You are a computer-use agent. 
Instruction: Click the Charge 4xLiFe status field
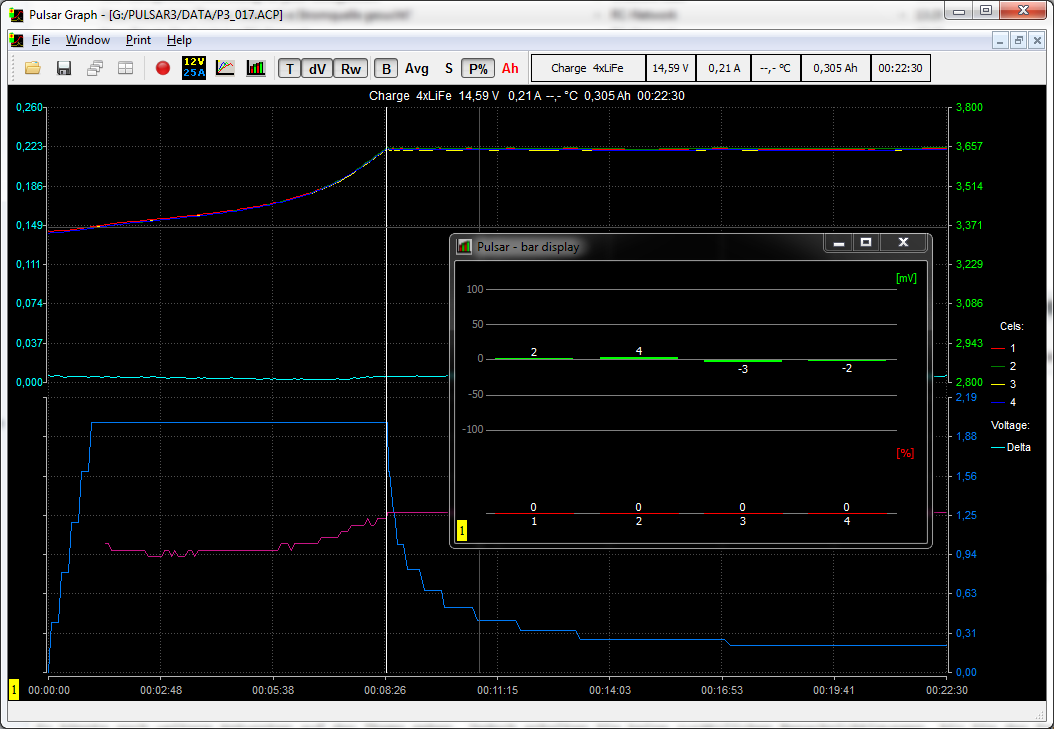pos(588,68)
